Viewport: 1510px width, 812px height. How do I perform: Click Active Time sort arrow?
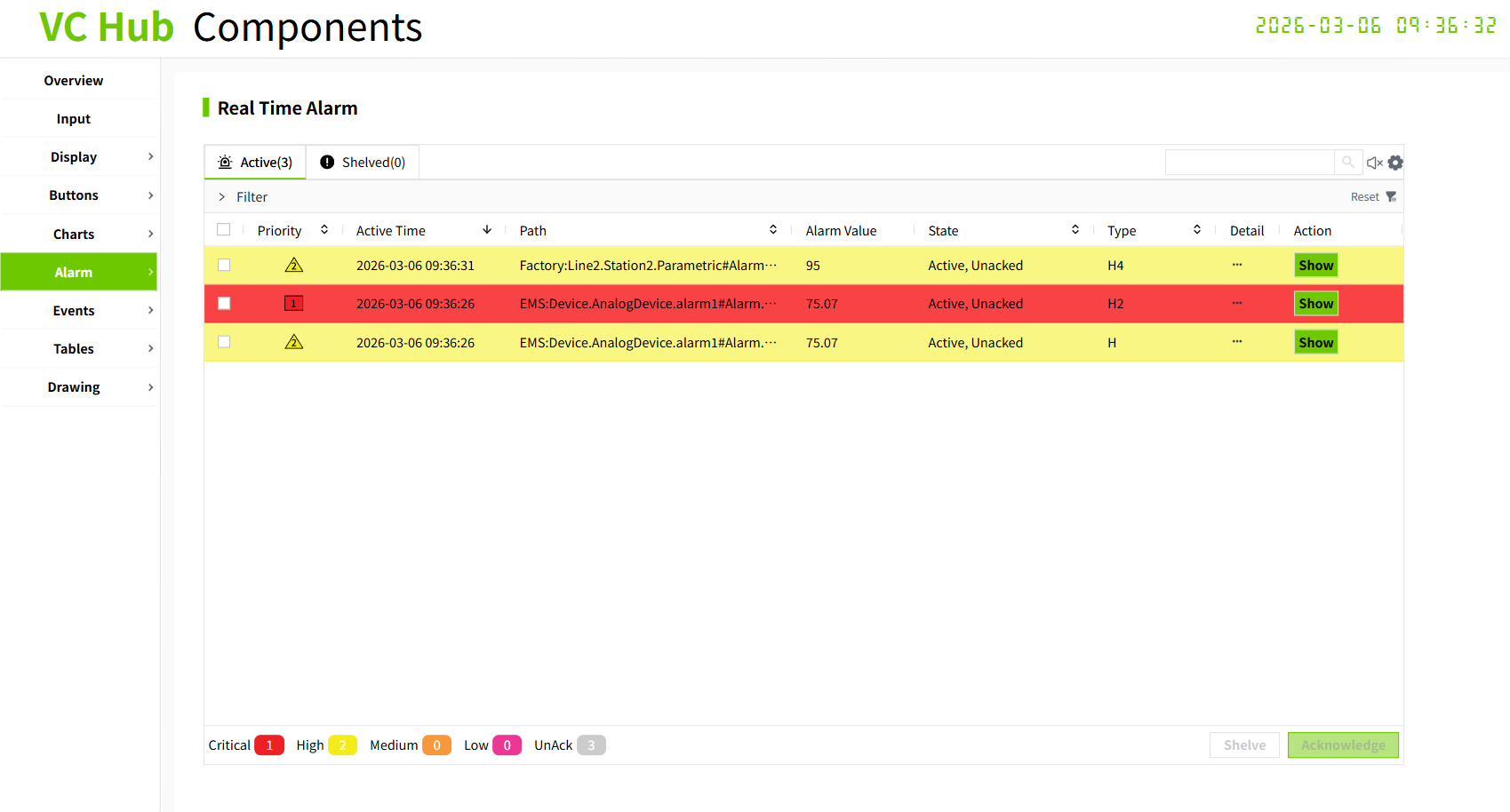[x=487, y=230]
